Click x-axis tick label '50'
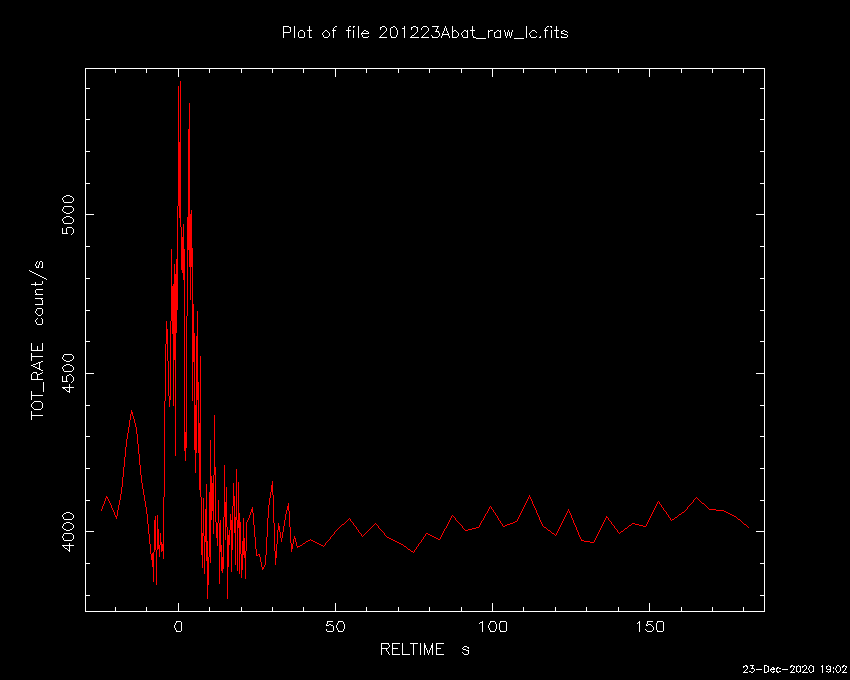850x680 pixels. coord(335,627)
